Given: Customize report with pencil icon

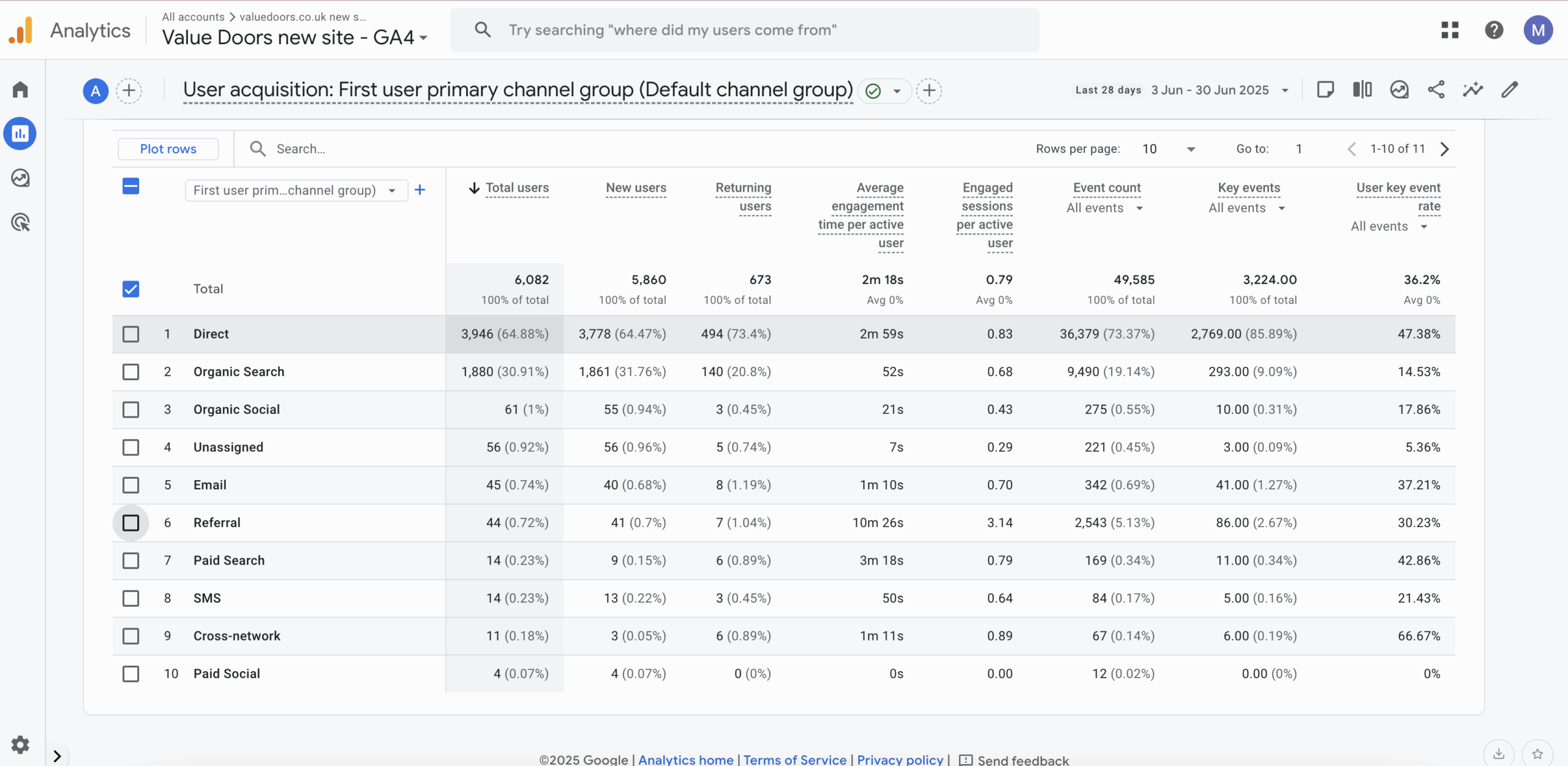Looking at the screenshot, I should [1510, 90].
